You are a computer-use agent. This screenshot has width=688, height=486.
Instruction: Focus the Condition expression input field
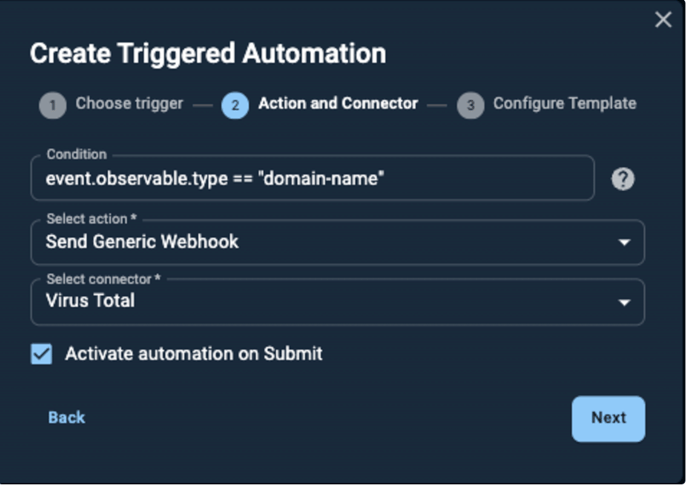[312, 178]
